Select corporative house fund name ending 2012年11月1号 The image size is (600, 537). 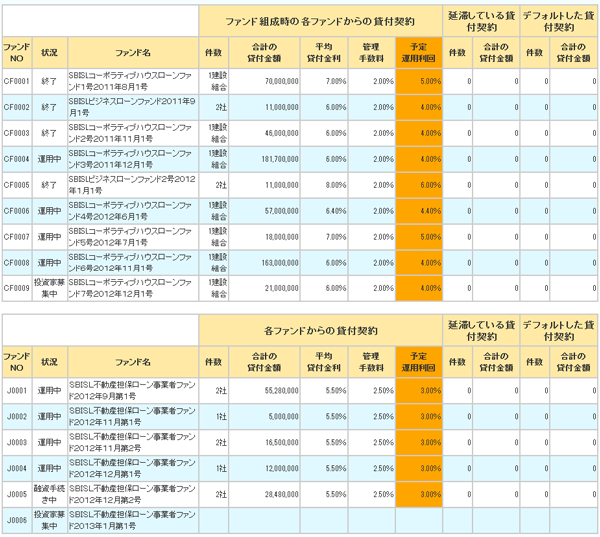coord(130,263)
